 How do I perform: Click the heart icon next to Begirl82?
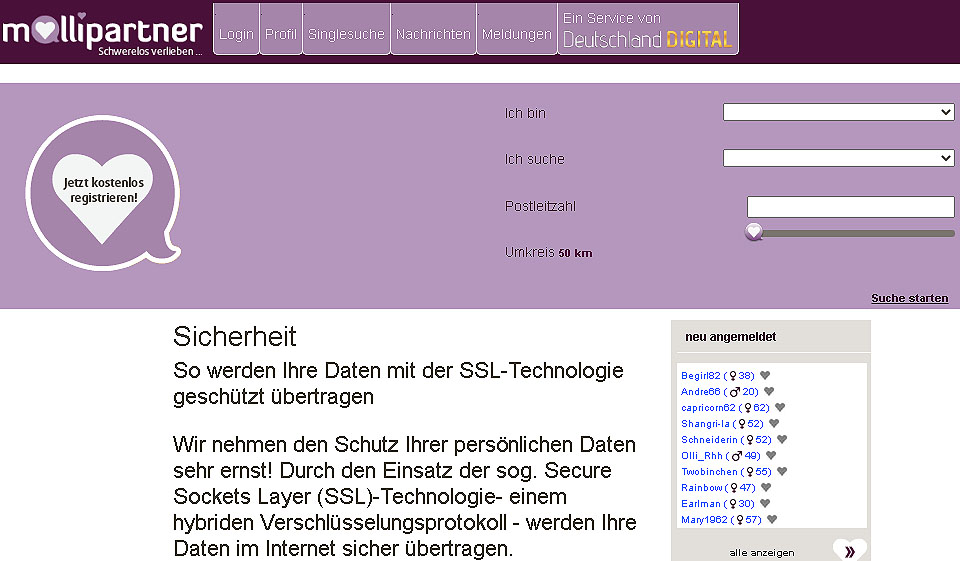(x=765, y=376)
